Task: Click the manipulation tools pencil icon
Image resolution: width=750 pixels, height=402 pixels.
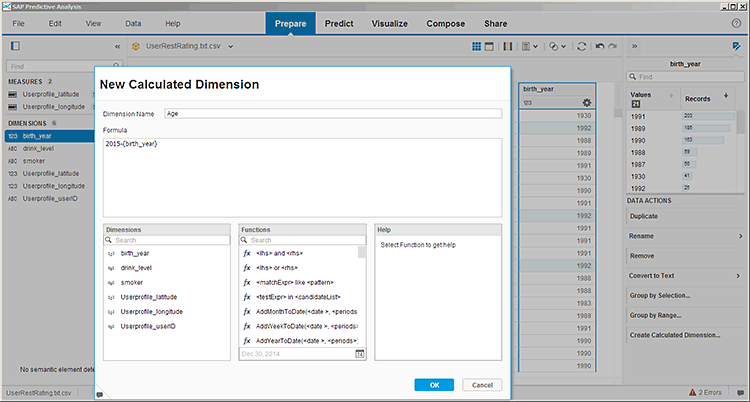Action: (736, 46)
